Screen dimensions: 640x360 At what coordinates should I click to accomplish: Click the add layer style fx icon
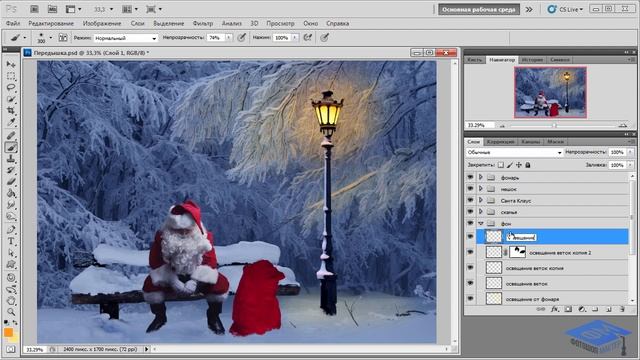554,309
